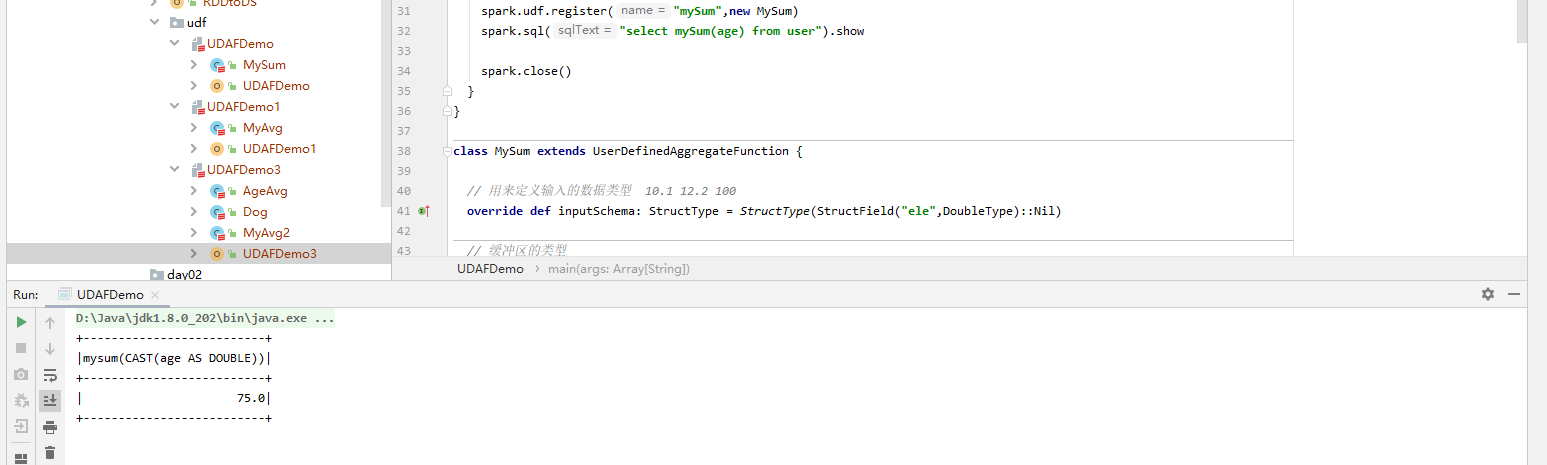Screen dimensions: 1547x465
Task: Click the Restore Layout icon in Run toolbar
Action: point(21,458)
